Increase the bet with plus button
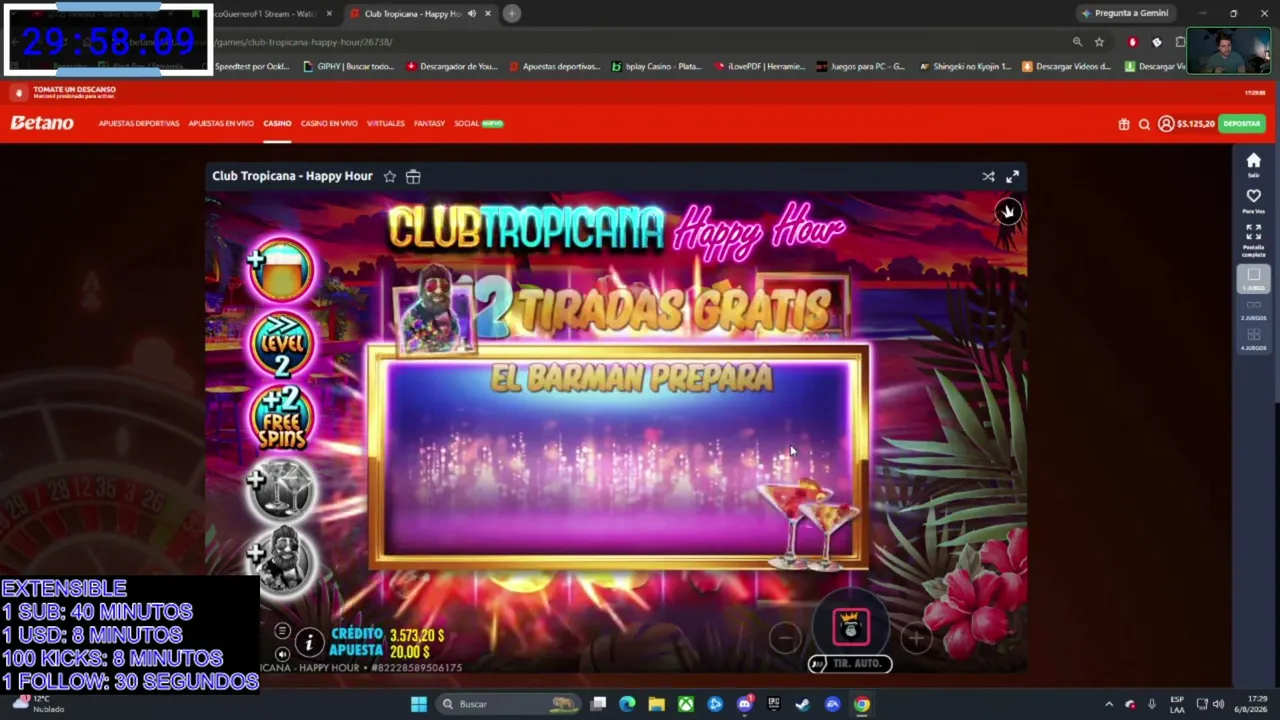This screenshot has height=720, width=1280. (x=915, y=638)
